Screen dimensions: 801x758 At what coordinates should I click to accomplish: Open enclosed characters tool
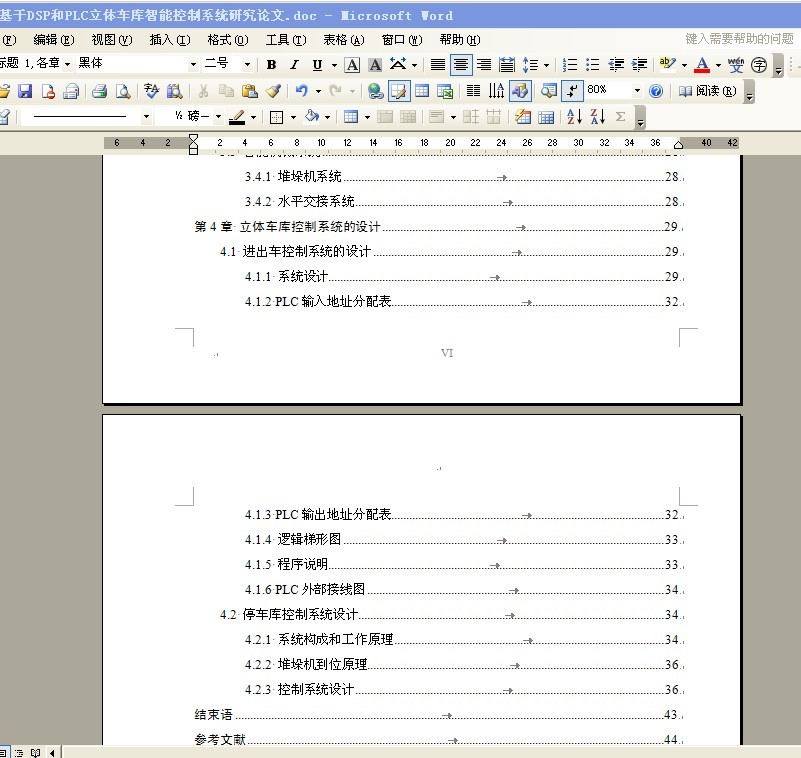pyautogui.click(x=759, y=65)
